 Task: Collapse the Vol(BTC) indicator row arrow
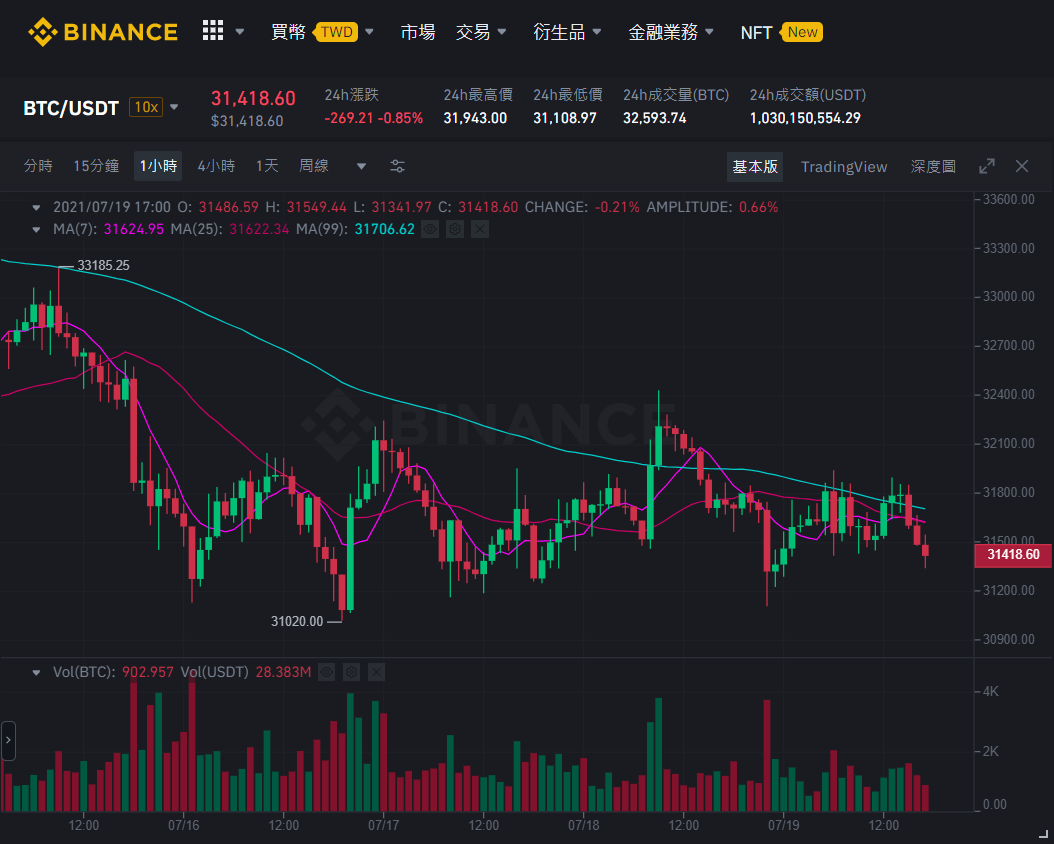click(36, 672)
